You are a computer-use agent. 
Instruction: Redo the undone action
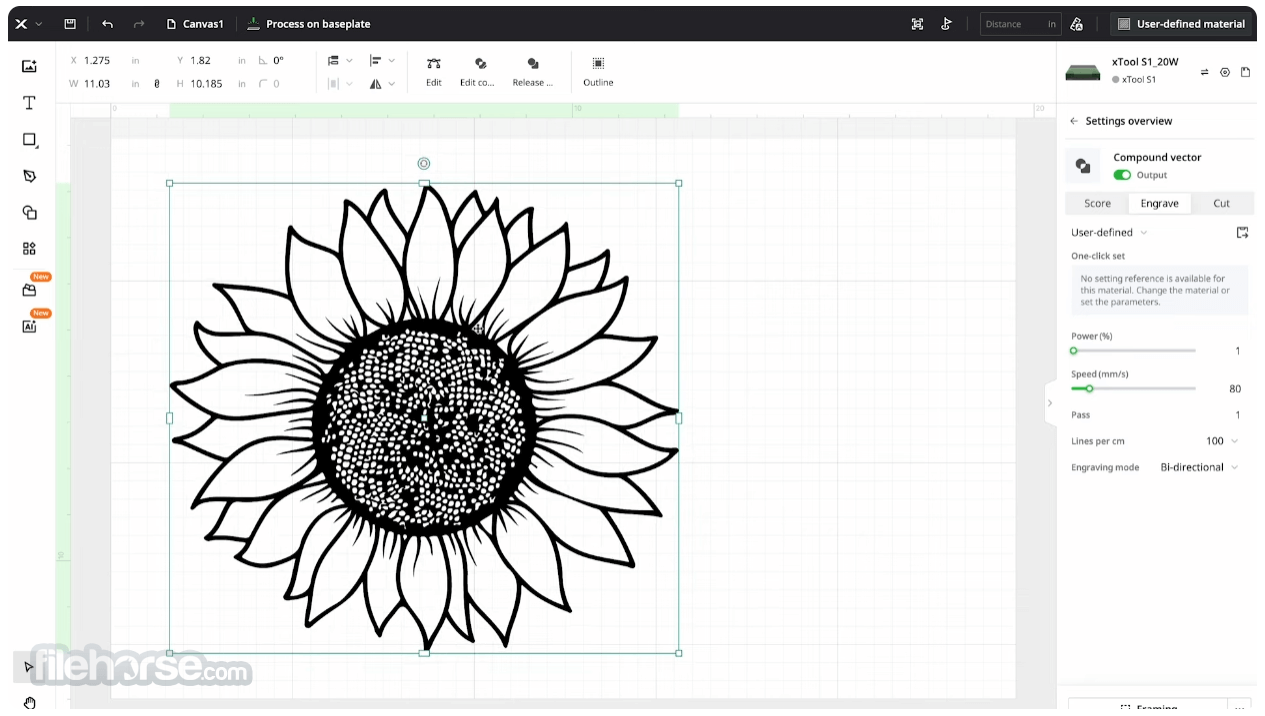coord(139,24)
